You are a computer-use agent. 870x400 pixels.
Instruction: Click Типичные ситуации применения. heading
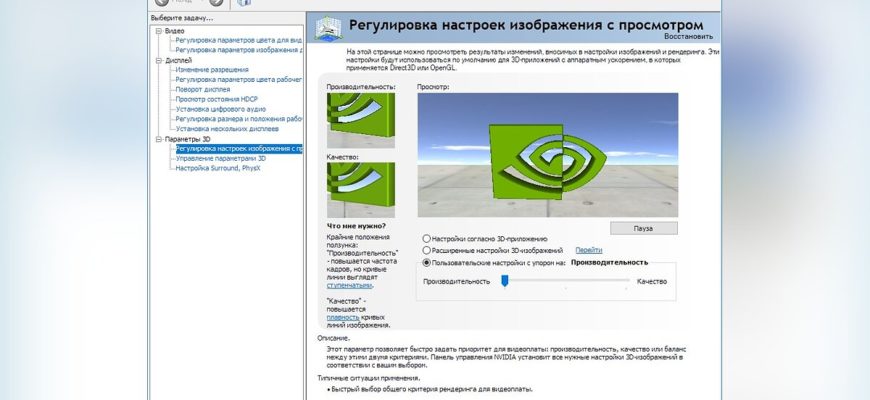368,378
